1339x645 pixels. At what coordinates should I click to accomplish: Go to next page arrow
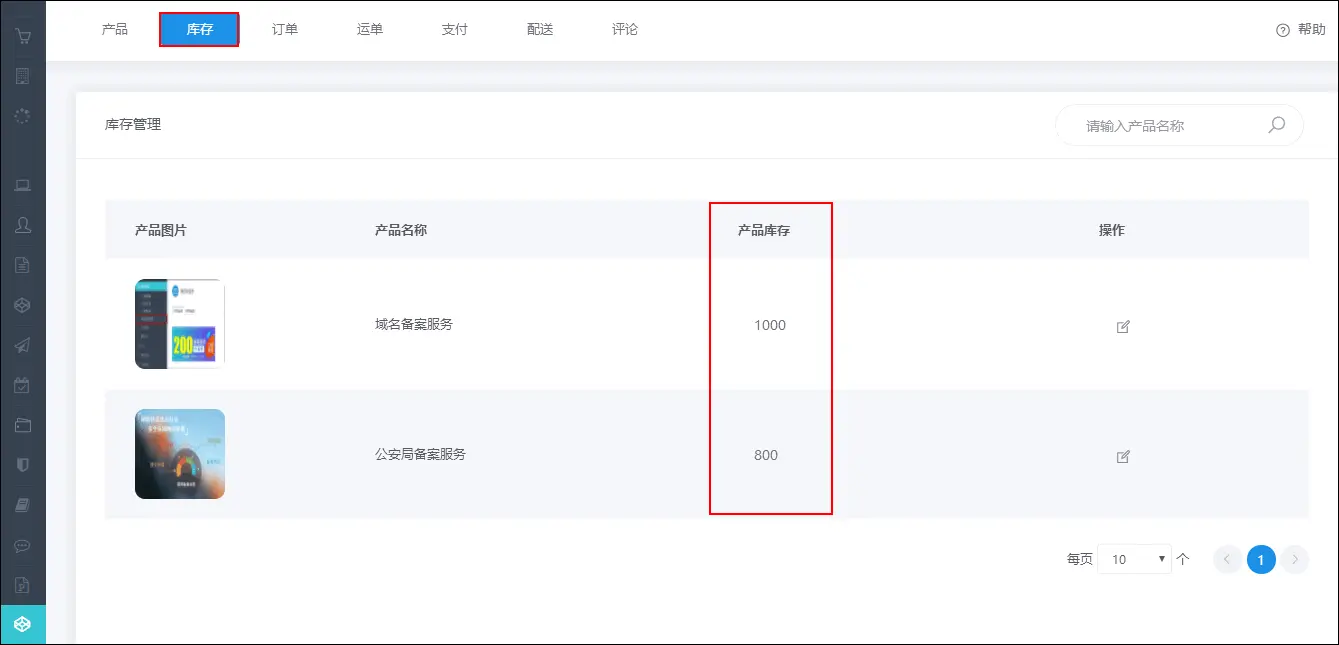[1295, 559]
